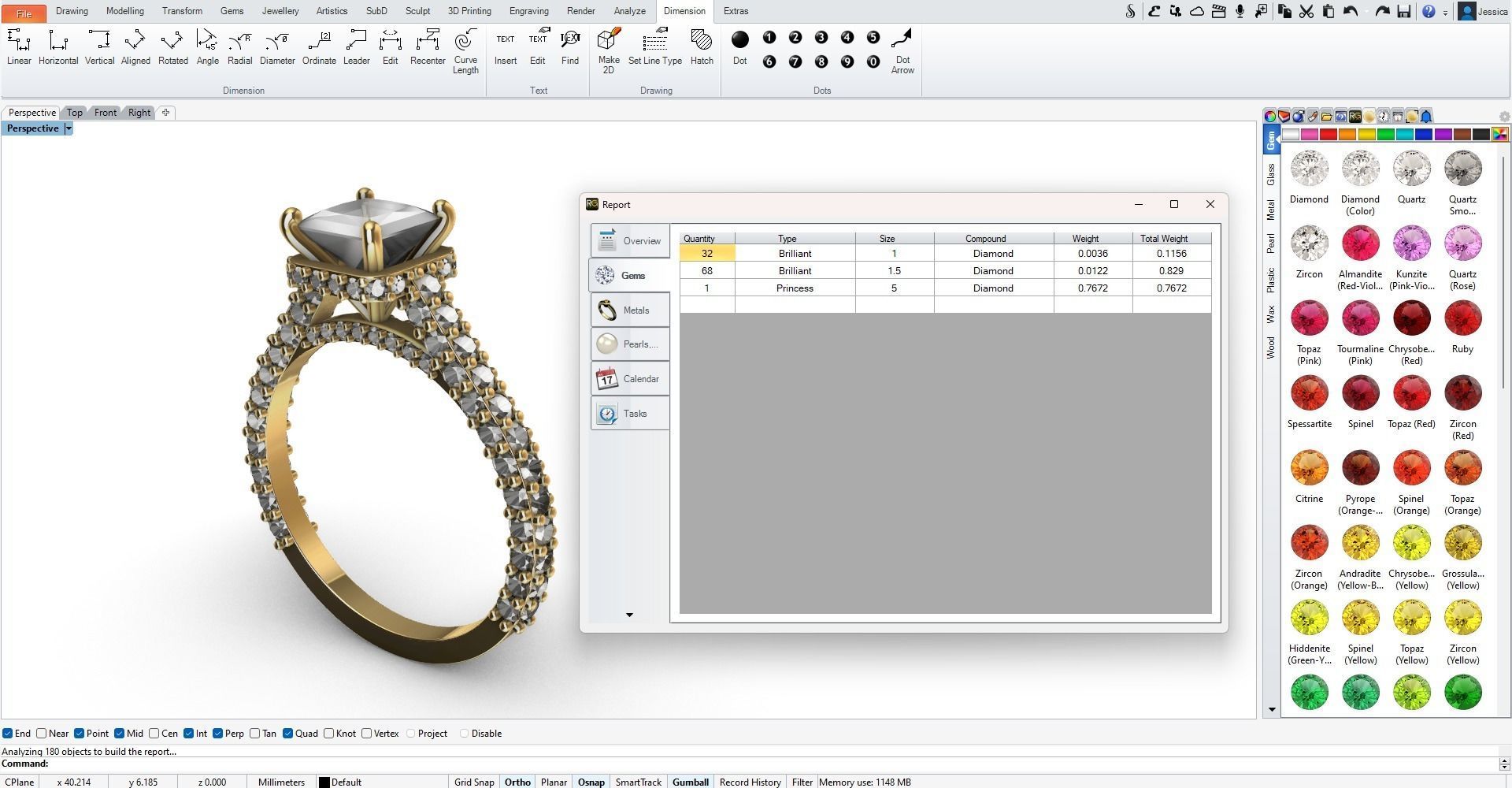
Task: Show the Overview section in Report
Action: 630,240
